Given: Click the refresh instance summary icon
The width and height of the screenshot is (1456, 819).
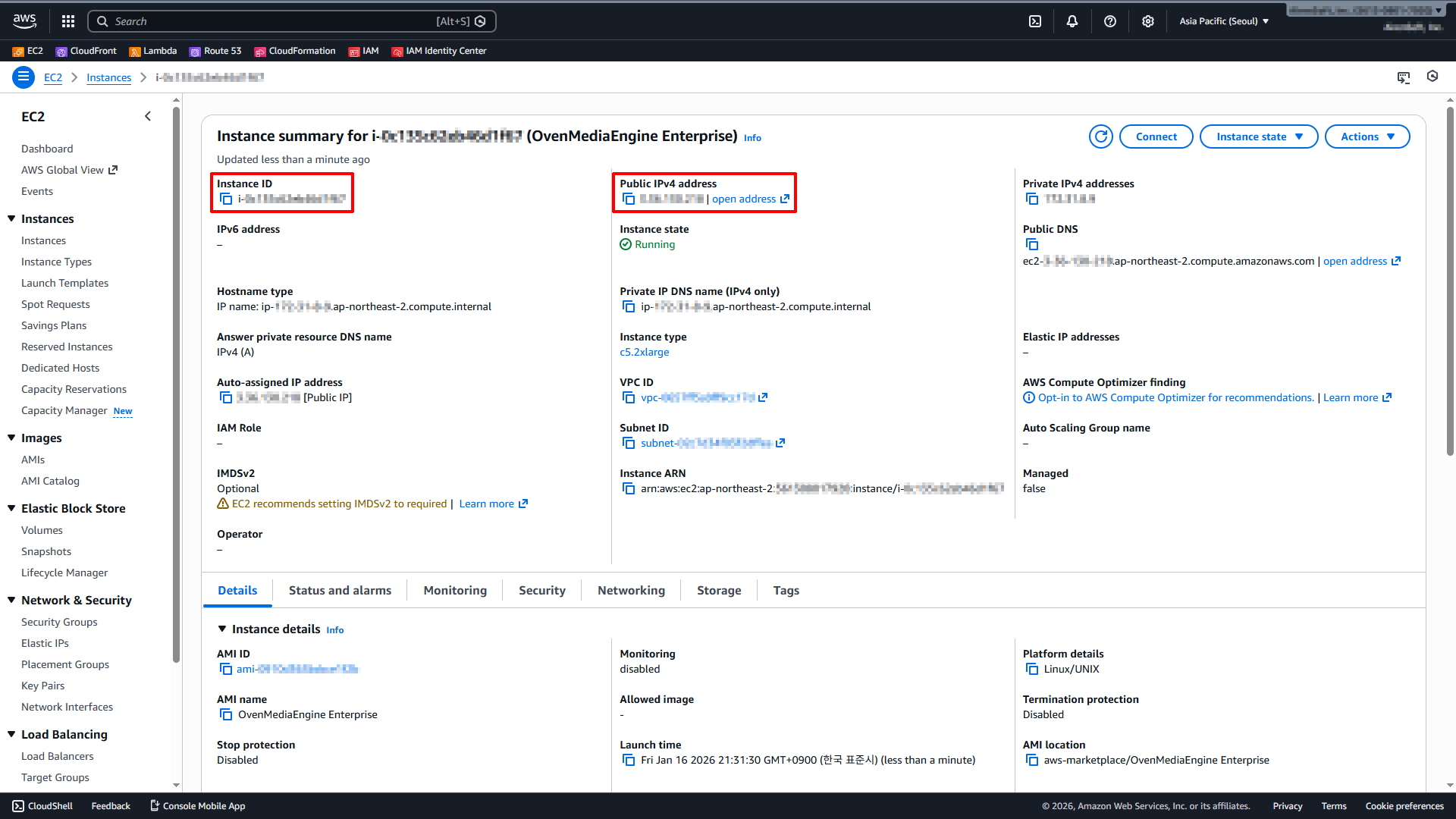Looking at the screenshot, I should [1100, 136].
